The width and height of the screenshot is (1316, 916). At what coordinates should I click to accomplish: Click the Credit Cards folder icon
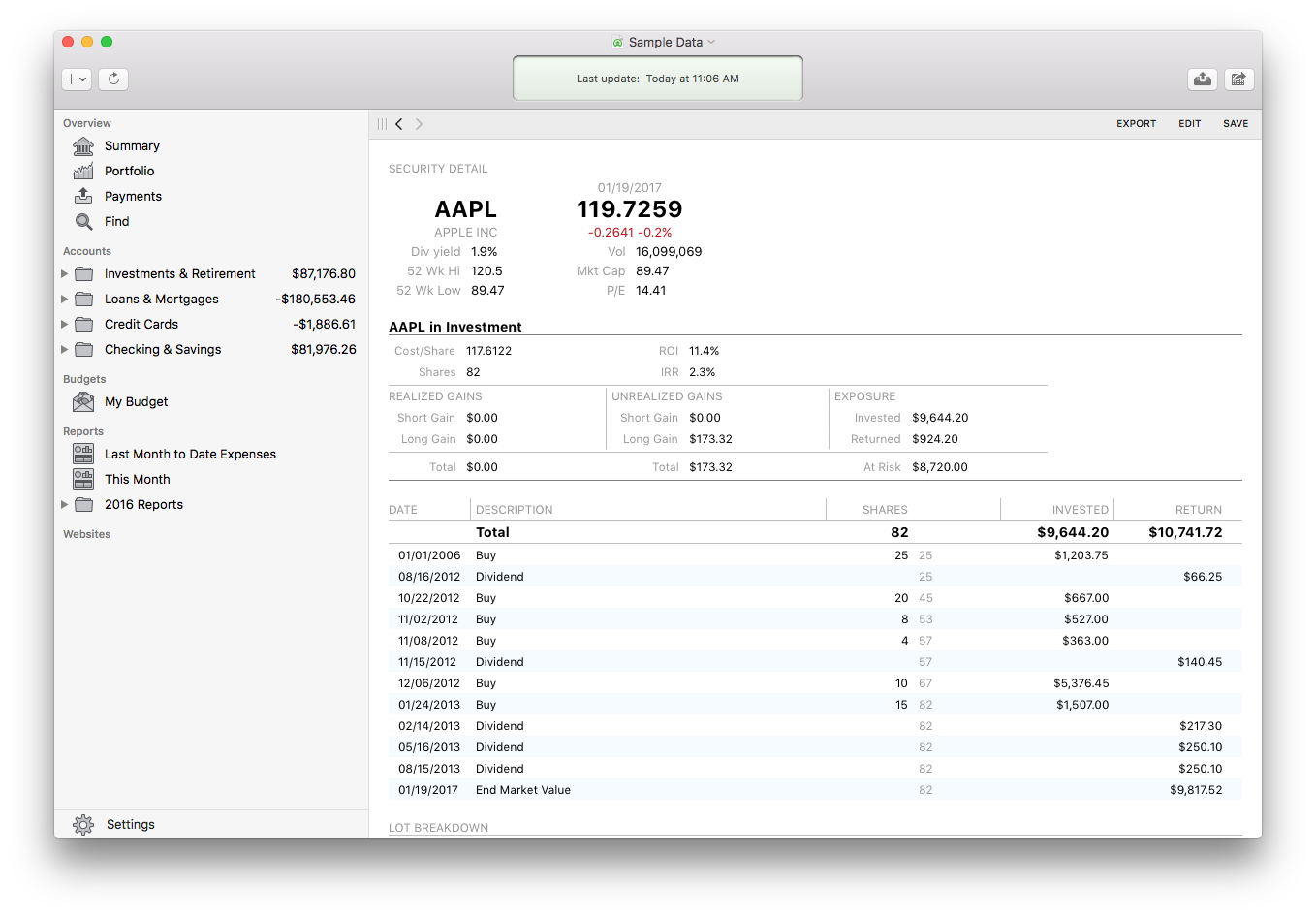84,325
